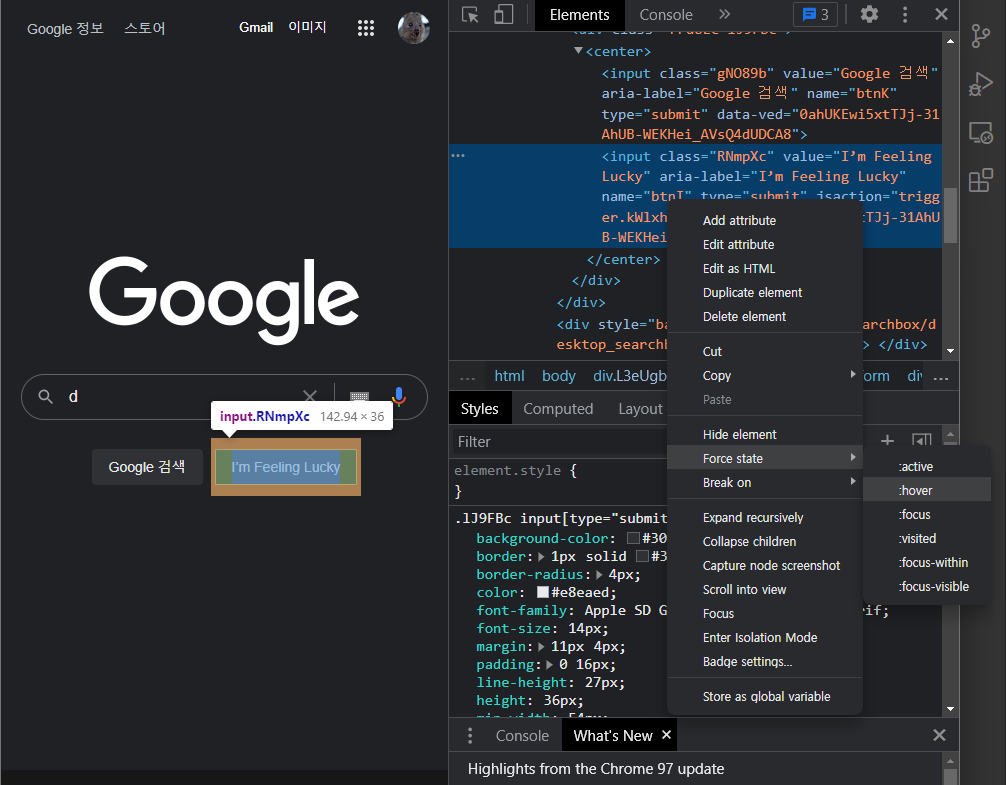Expand the border-radius property triangle
This screenshot has width=1006, height=785.
(599, 575)
